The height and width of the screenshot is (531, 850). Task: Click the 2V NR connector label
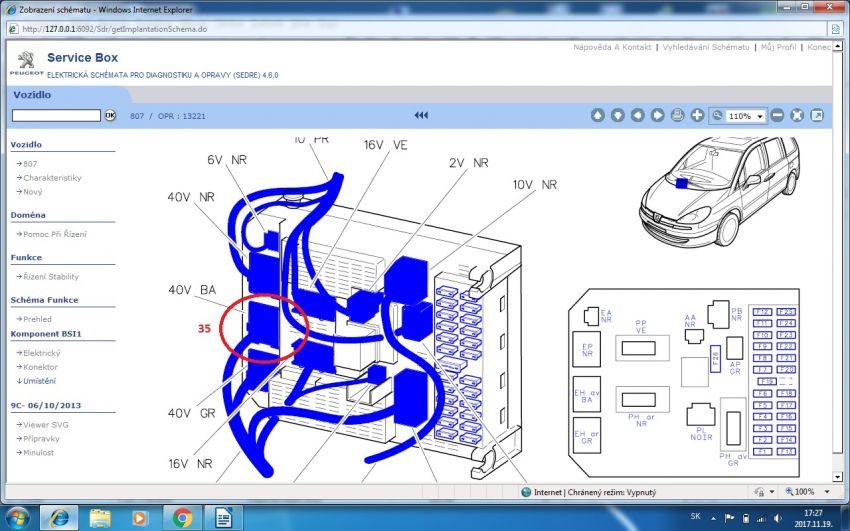468,163
